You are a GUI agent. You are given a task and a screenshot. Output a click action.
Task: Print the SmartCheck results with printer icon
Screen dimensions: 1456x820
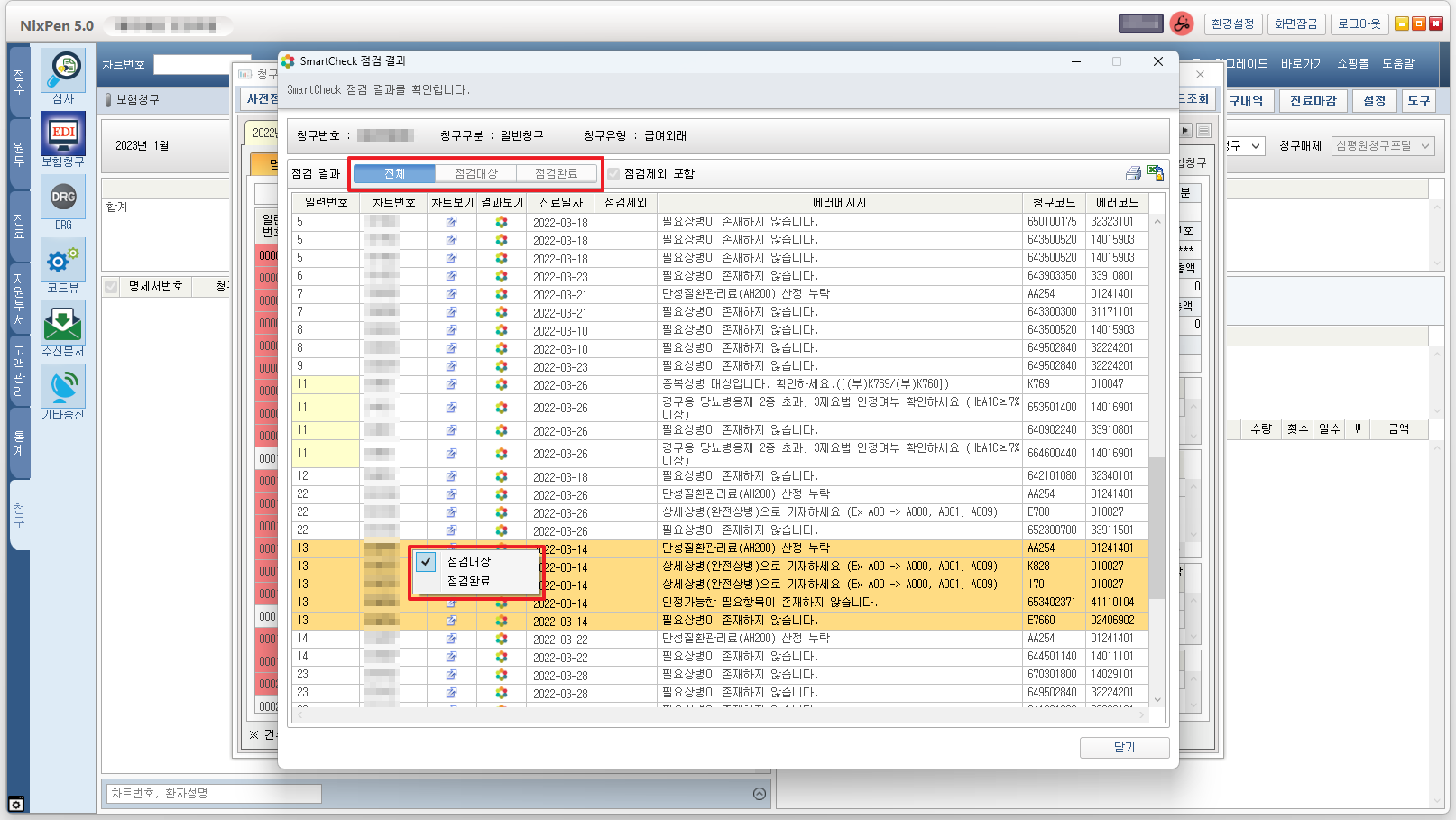click(x=1133, y=173)
